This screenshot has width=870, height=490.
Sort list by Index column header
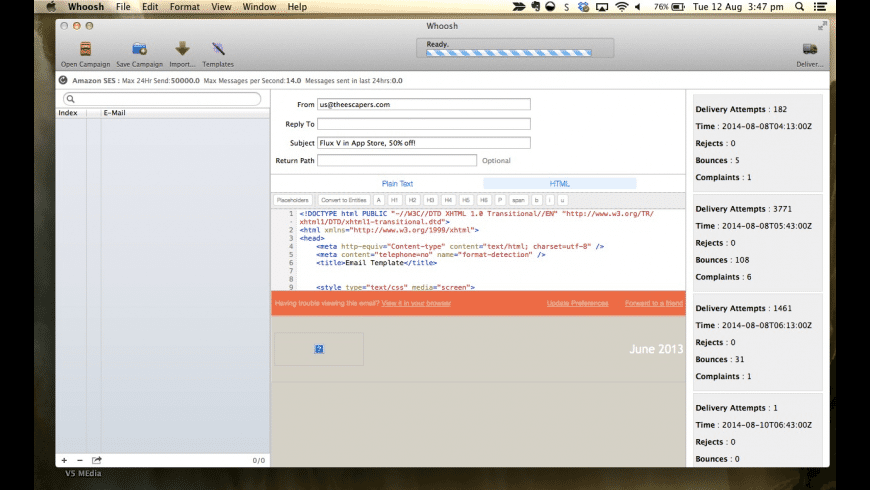71,113
